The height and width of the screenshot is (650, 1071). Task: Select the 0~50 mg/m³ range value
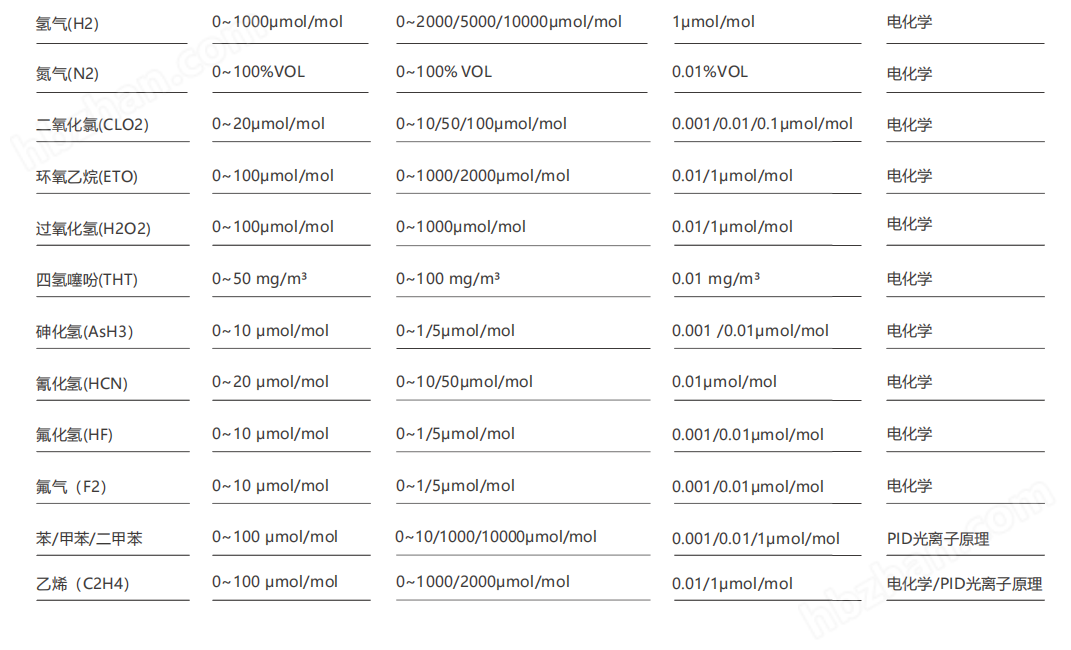coord(260,279)
